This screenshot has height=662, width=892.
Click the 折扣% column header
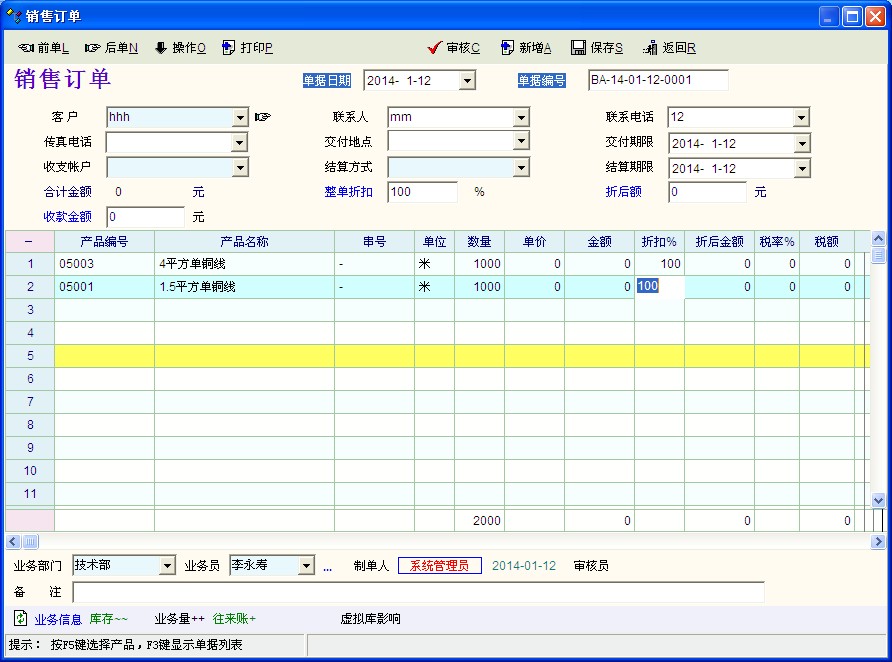pos(659,242)
